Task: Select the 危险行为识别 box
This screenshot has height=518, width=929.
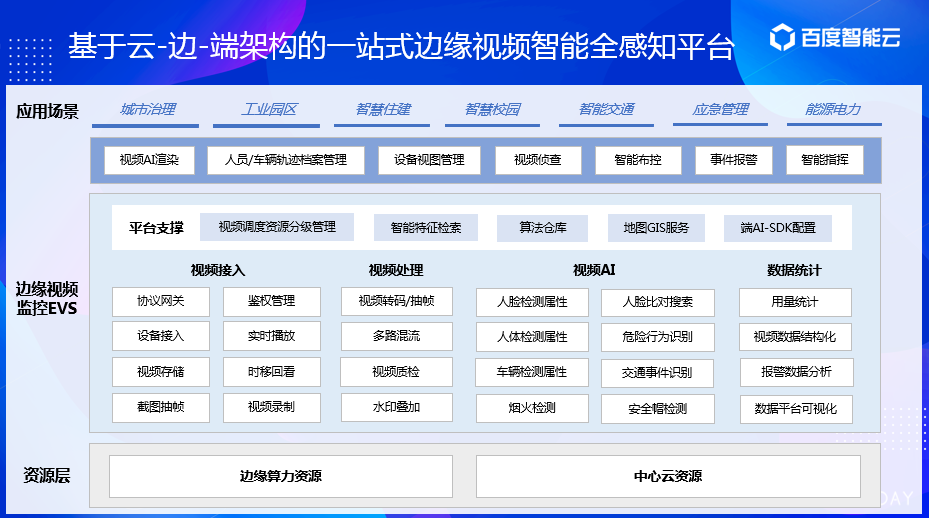Action: point(658,337)
